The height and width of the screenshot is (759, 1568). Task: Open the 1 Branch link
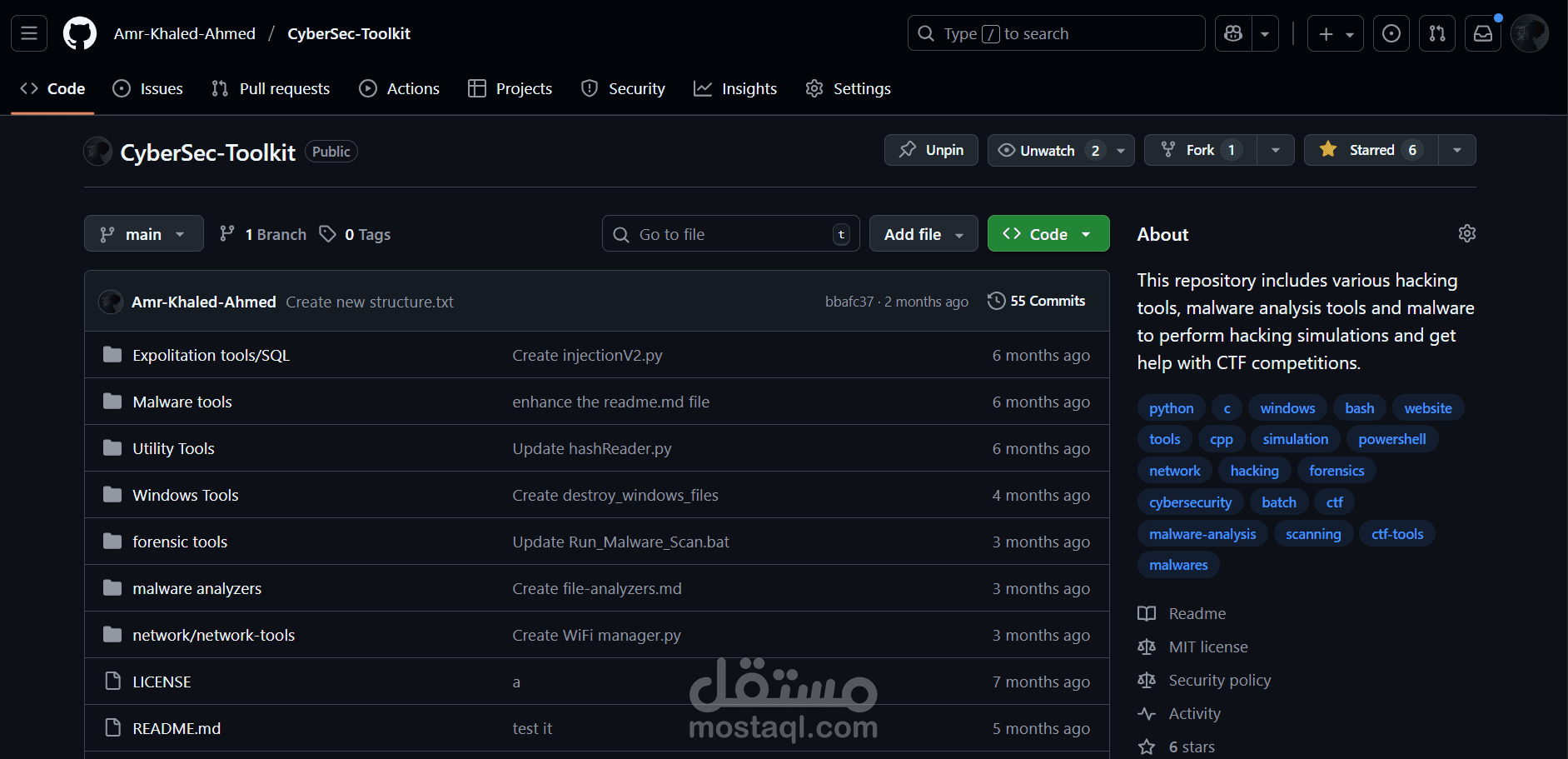coord(263,234)
